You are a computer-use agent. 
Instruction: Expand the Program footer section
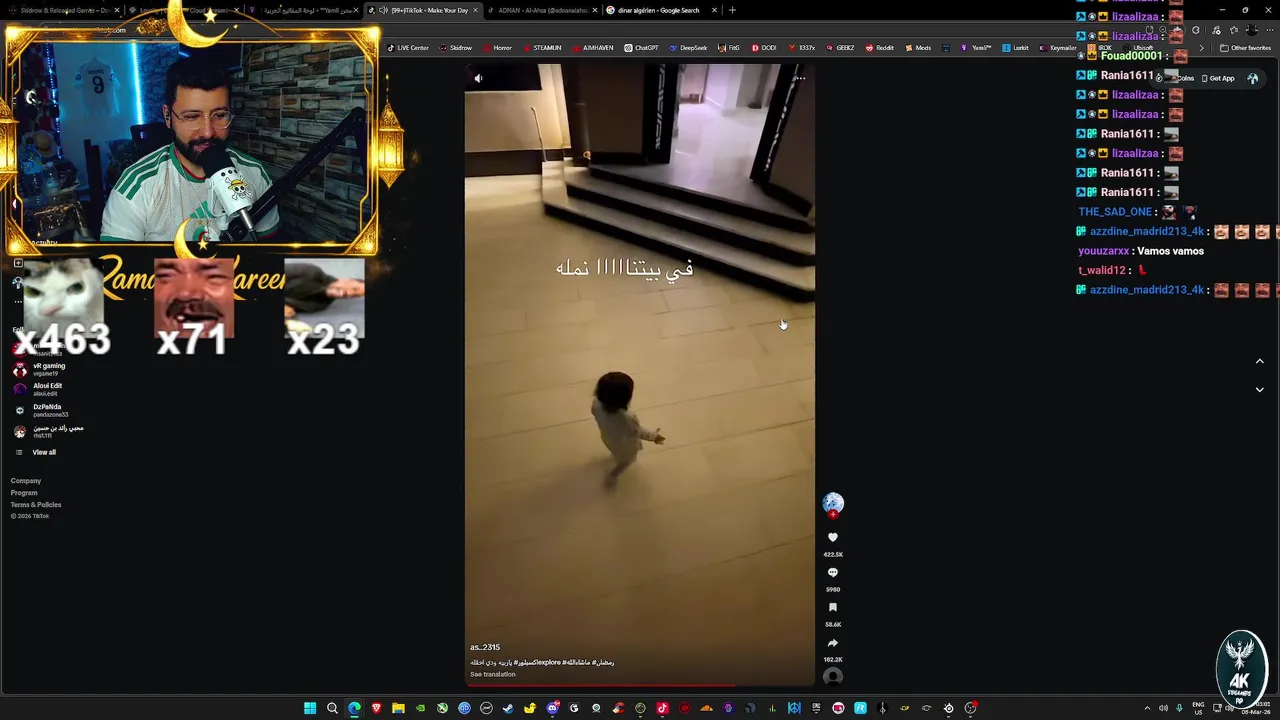[x=24, y=493]
